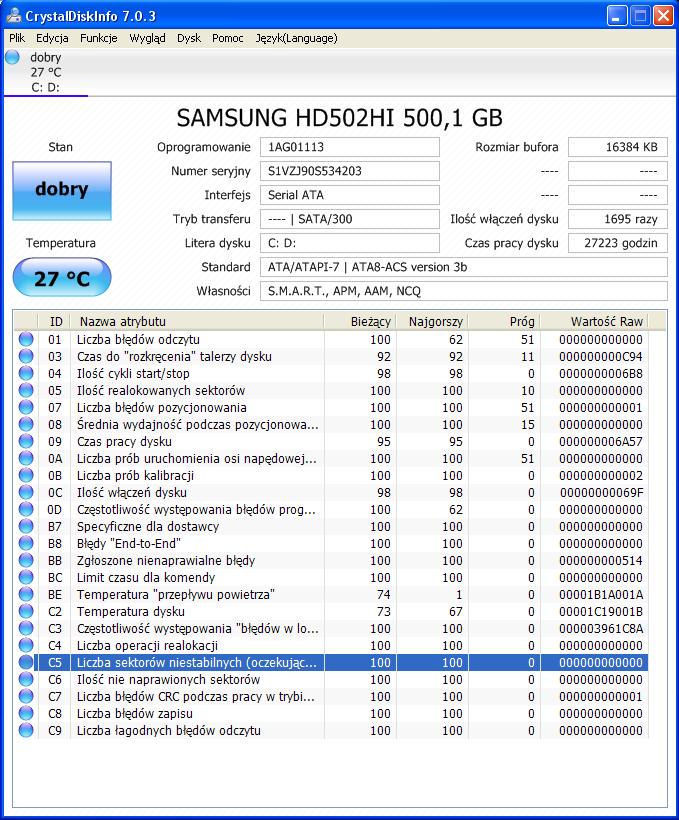Image resolution: width=679 pixels, height=820 pixels.
Task: Click the power-on count field 1695 razy
Action: pyautogui.click(x=618, y=219)
